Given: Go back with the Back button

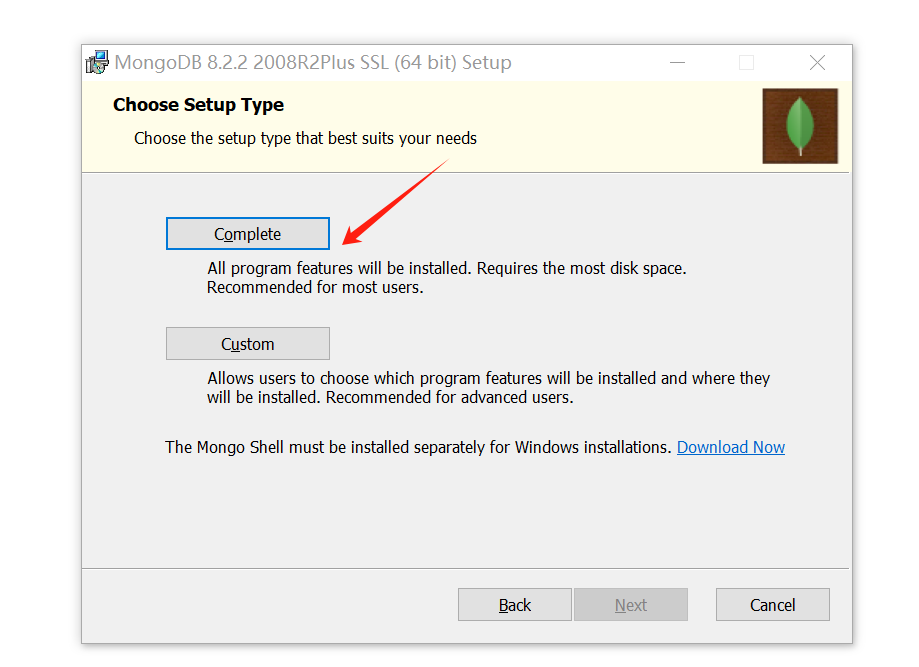Looking at the screenshot, I should (x=515, y=604).
